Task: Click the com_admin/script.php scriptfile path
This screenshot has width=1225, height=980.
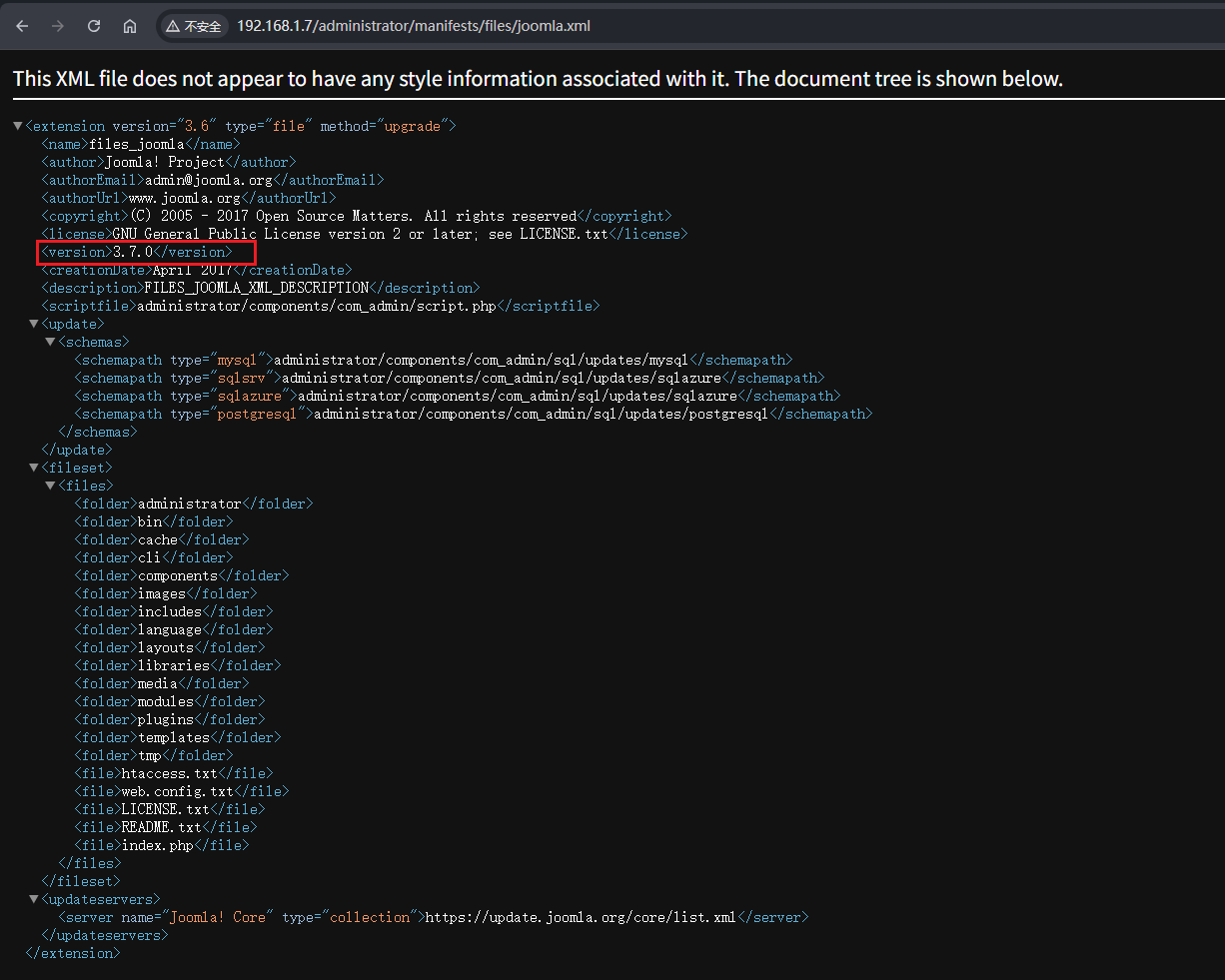Action: point(317,306)
